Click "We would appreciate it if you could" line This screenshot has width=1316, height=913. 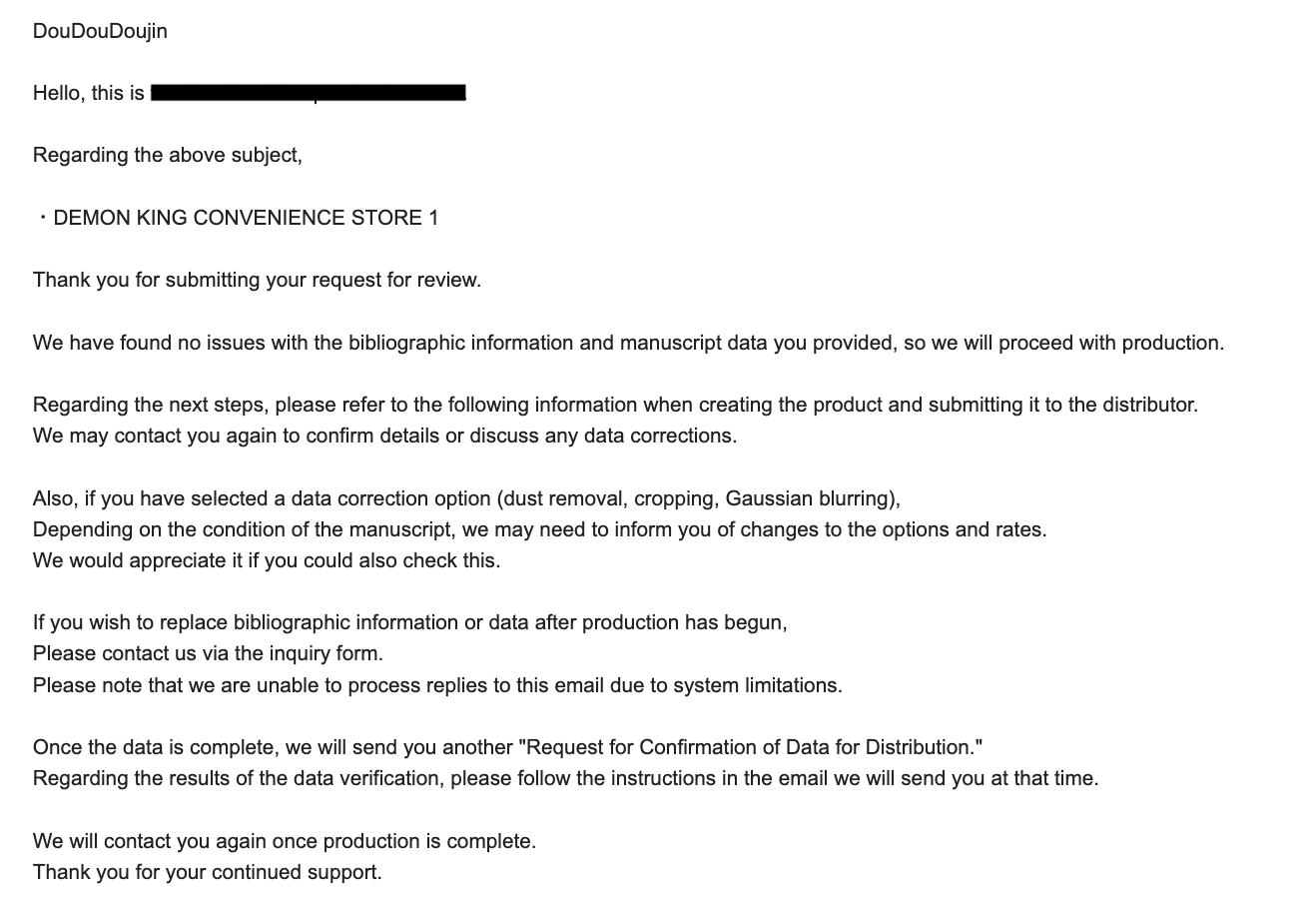pos(267,560)
